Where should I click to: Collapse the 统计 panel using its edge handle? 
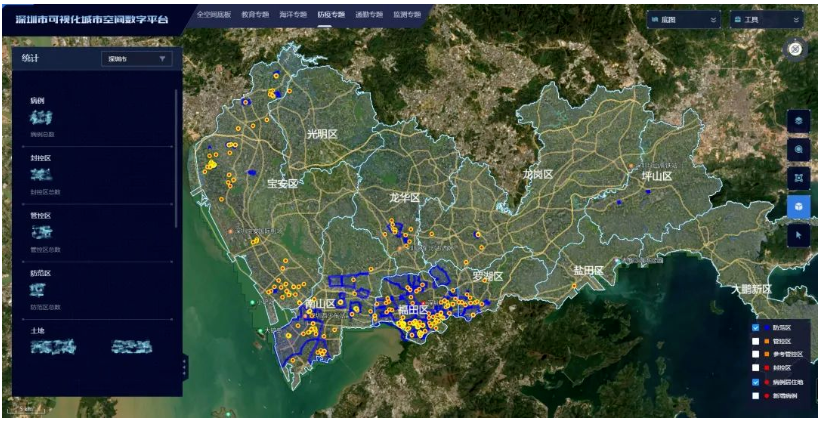[x=184, y=368]
